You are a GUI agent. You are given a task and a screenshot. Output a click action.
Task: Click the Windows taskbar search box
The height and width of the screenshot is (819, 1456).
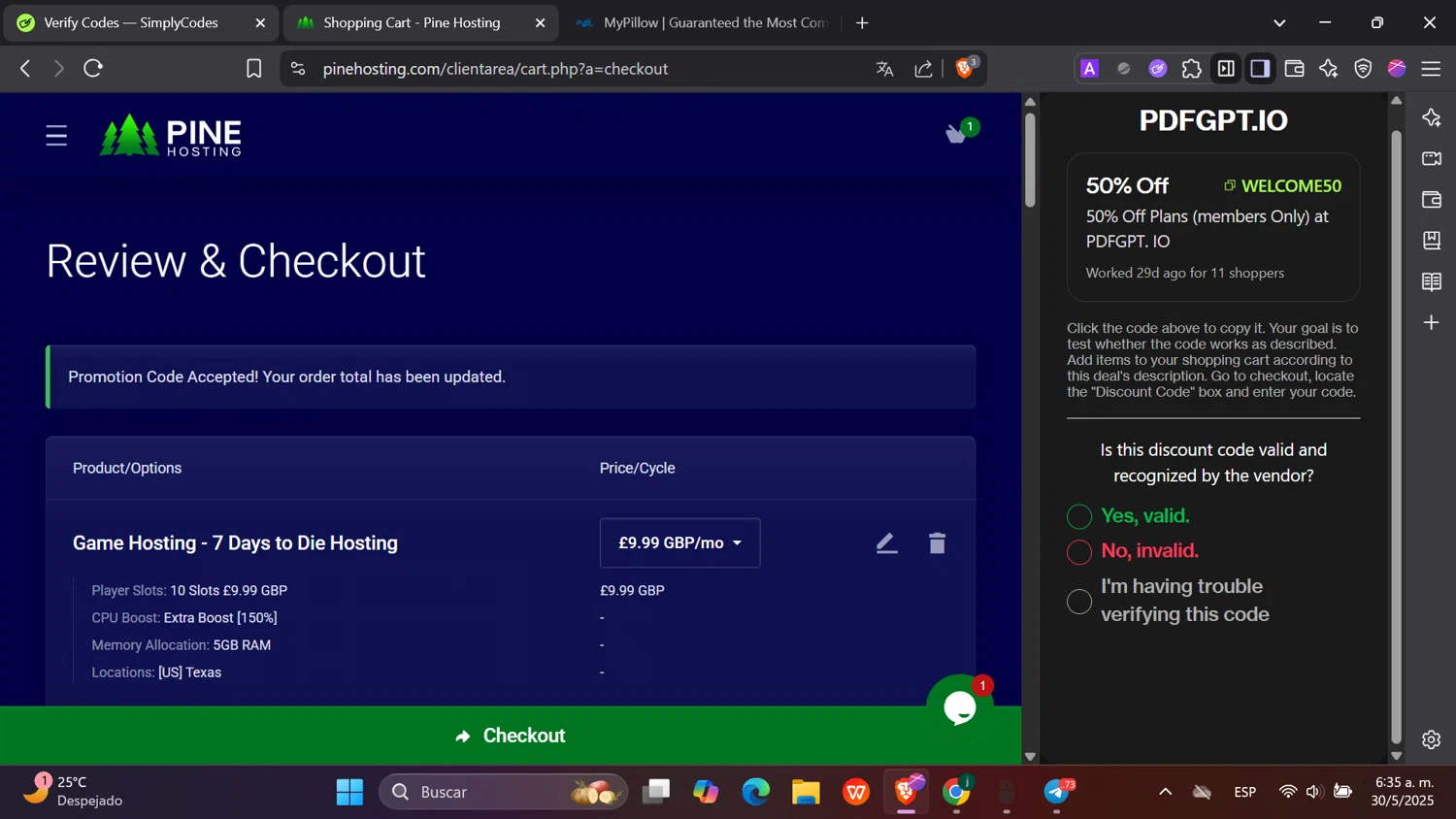[x=503, y=792]
